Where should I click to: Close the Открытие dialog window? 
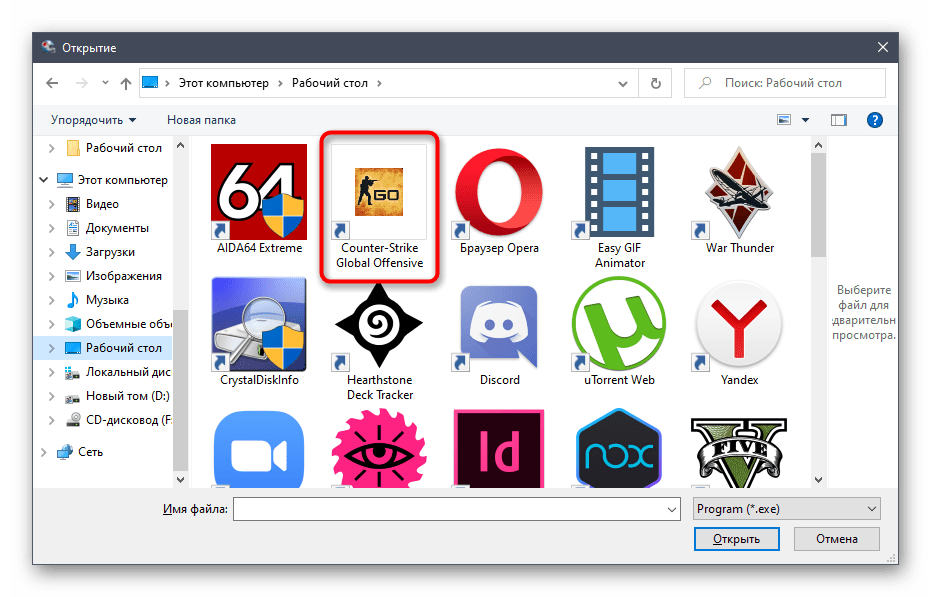(x=883, y=48)
